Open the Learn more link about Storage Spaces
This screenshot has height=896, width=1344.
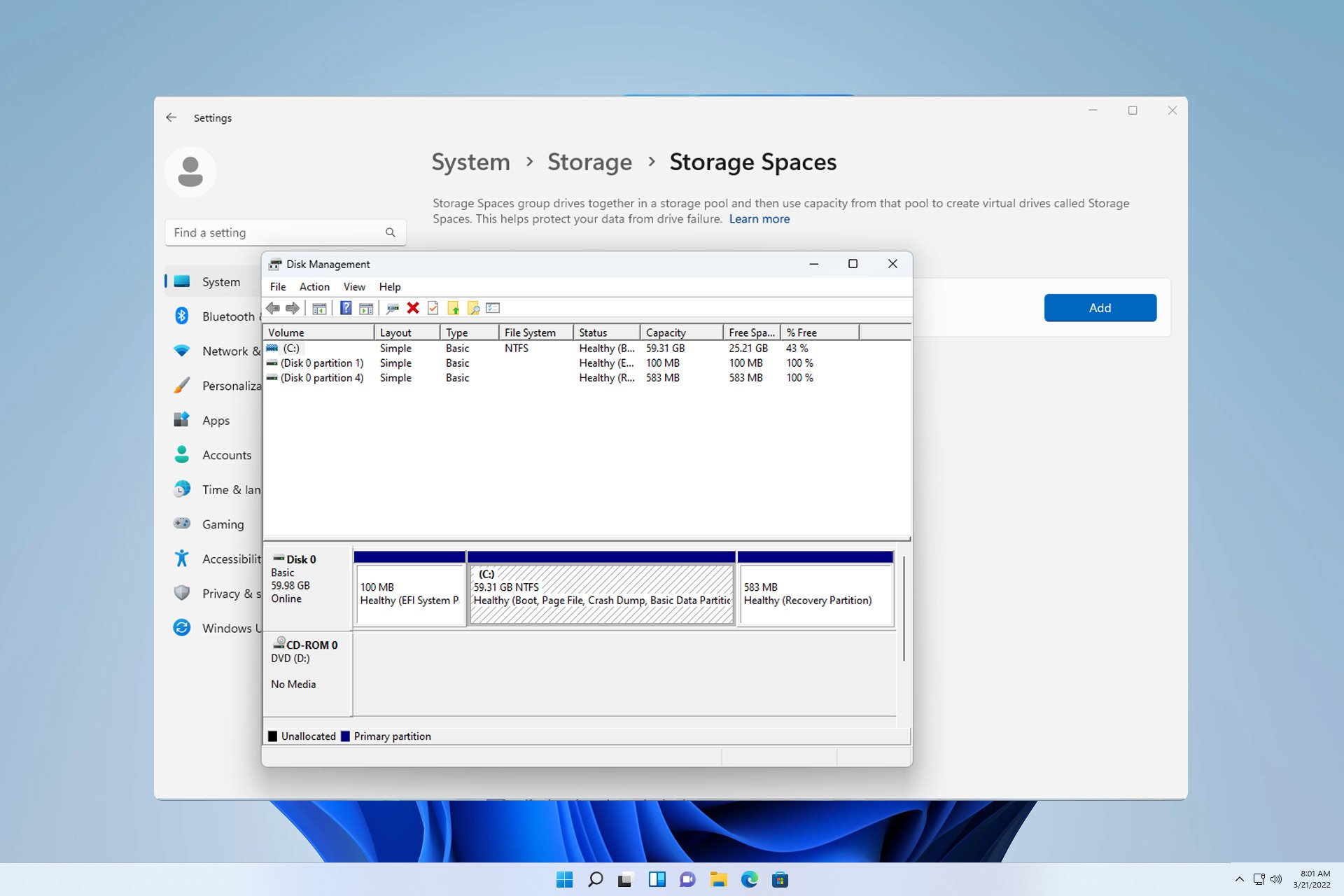759,219
